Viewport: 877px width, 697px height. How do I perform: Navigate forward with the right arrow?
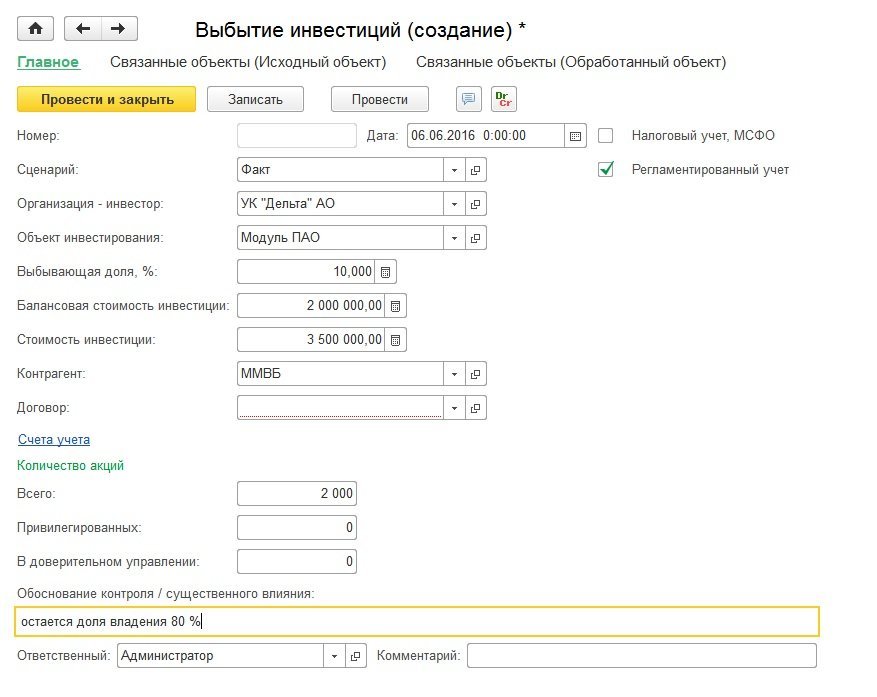tap(119, 29)
